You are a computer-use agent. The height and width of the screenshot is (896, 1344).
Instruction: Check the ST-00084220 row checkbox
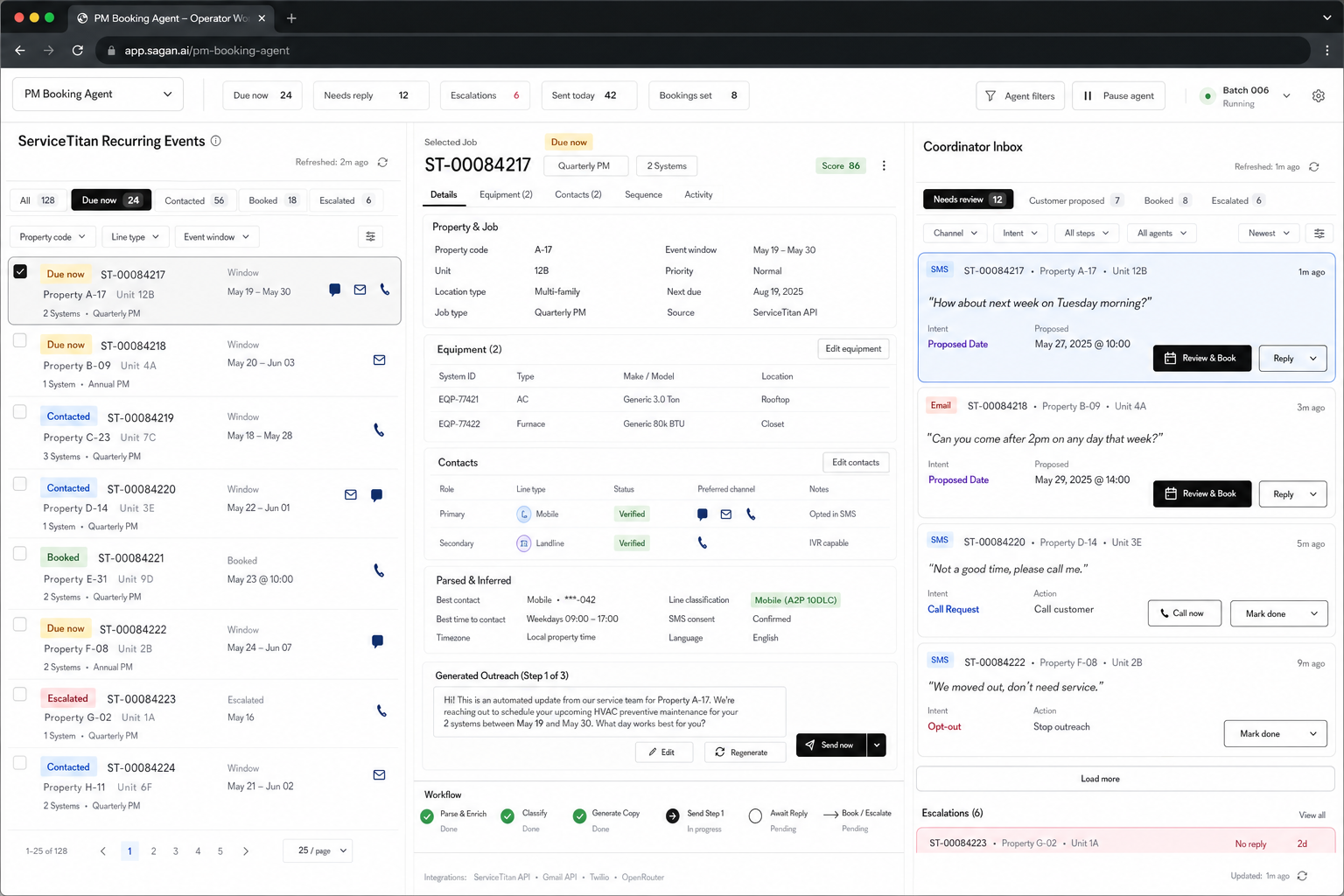20,484
